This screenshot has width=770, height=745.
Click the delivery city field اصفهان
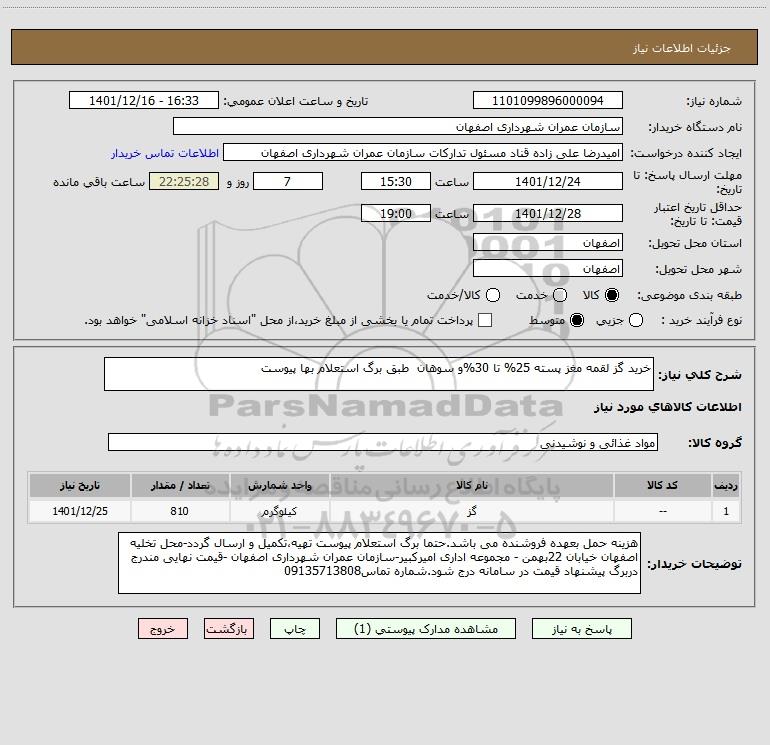click(x=548, y=268)
